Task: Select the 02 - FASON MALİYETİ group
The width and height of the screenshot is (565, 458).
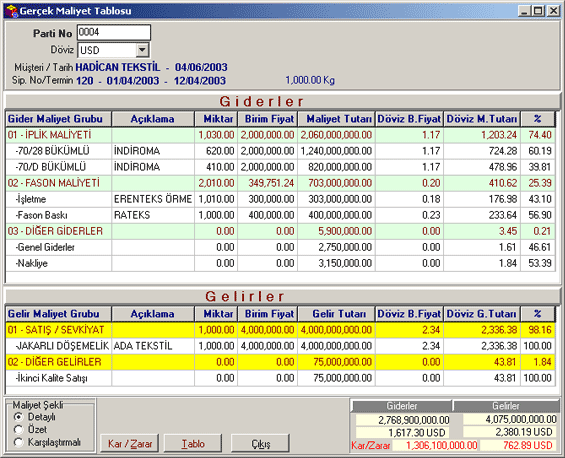Action: [280, 183]
